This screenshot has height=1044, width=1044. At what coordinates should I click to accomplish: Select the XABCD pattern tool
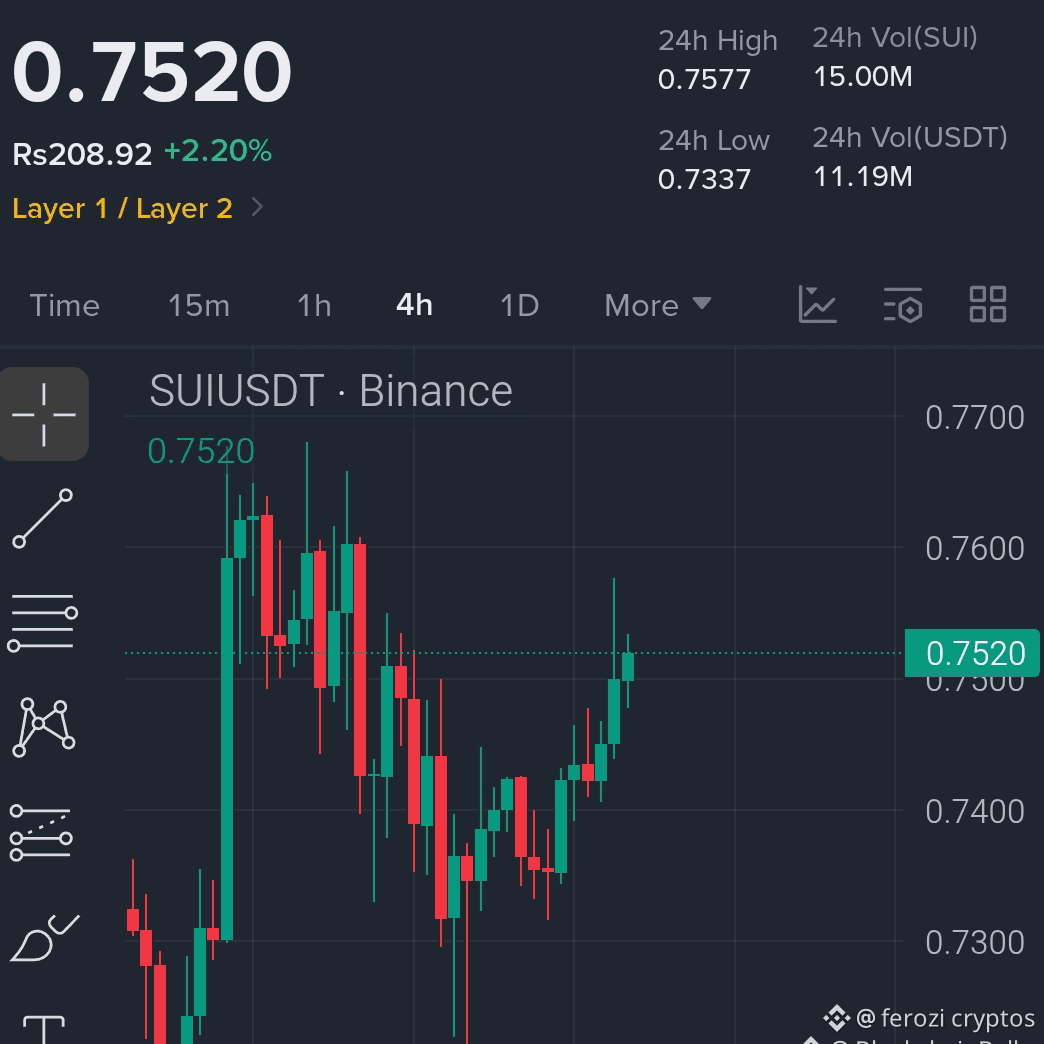[x=43, y=727]
